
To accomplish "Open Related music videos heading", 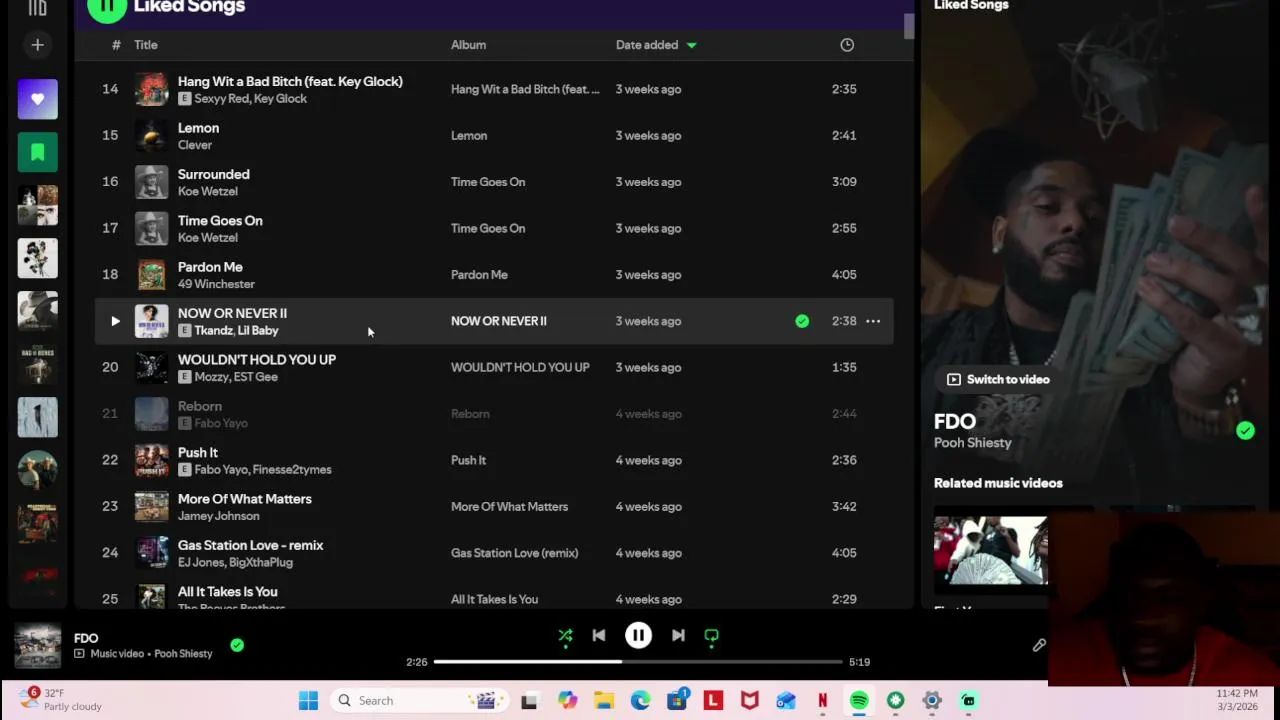I will click(998, 483).
